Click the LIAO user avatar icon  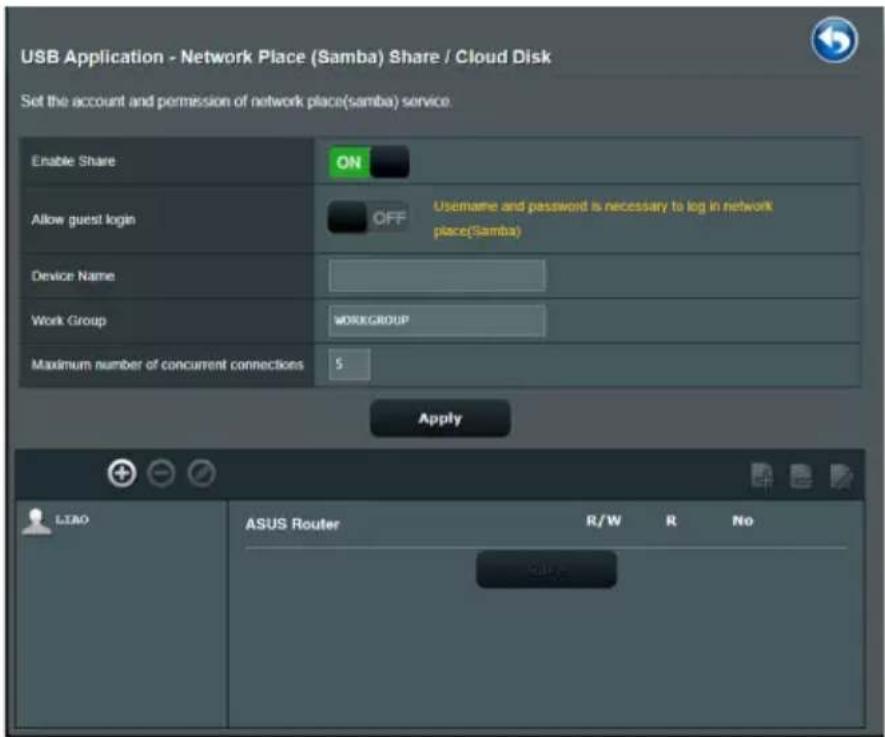36,521
